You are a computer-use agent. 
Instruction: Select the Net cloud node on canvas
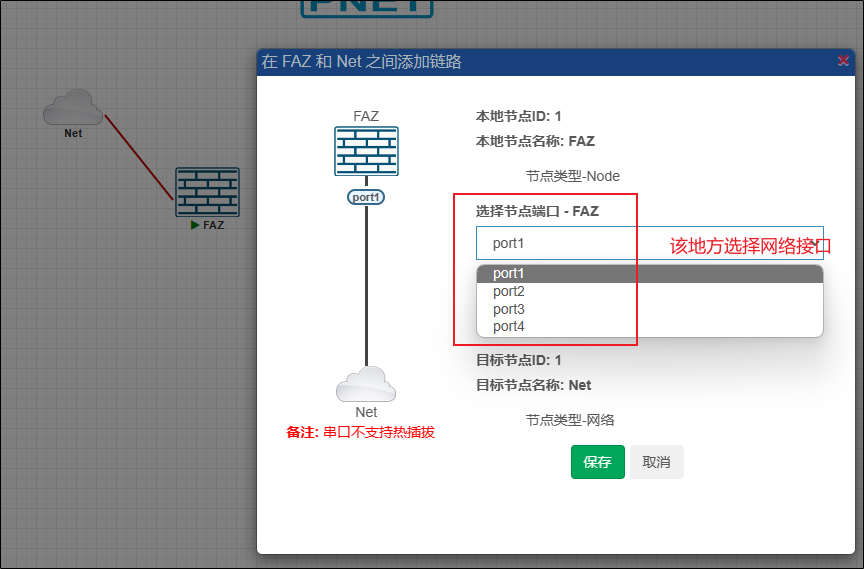pyautogui.click(x=73, y=107)
